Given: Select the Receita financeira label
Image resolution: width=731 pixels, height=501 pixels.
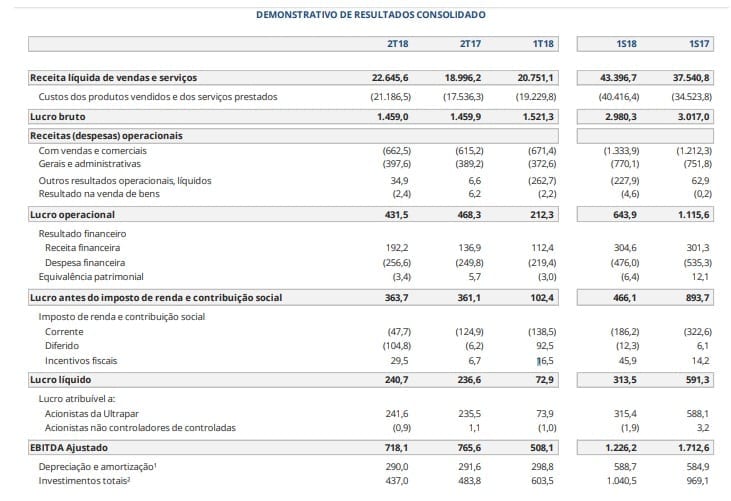Looking at the screenshot, I should coord(83,247).
